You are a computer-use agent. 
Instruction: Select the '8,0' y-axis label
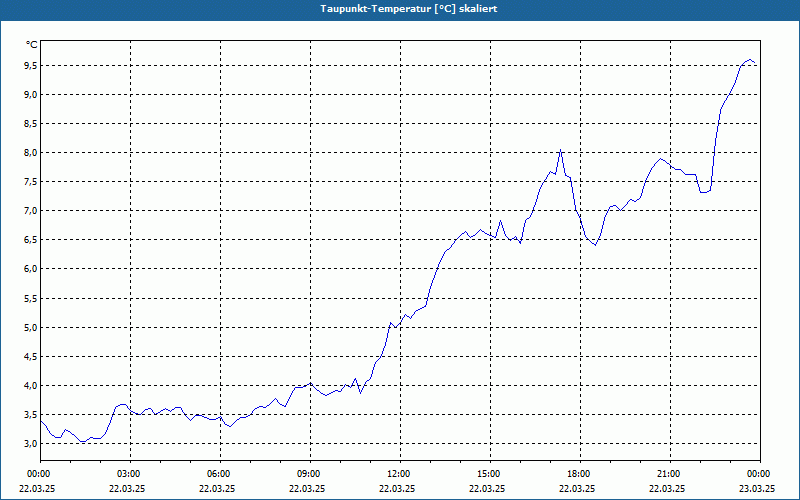tap(31, 153)
